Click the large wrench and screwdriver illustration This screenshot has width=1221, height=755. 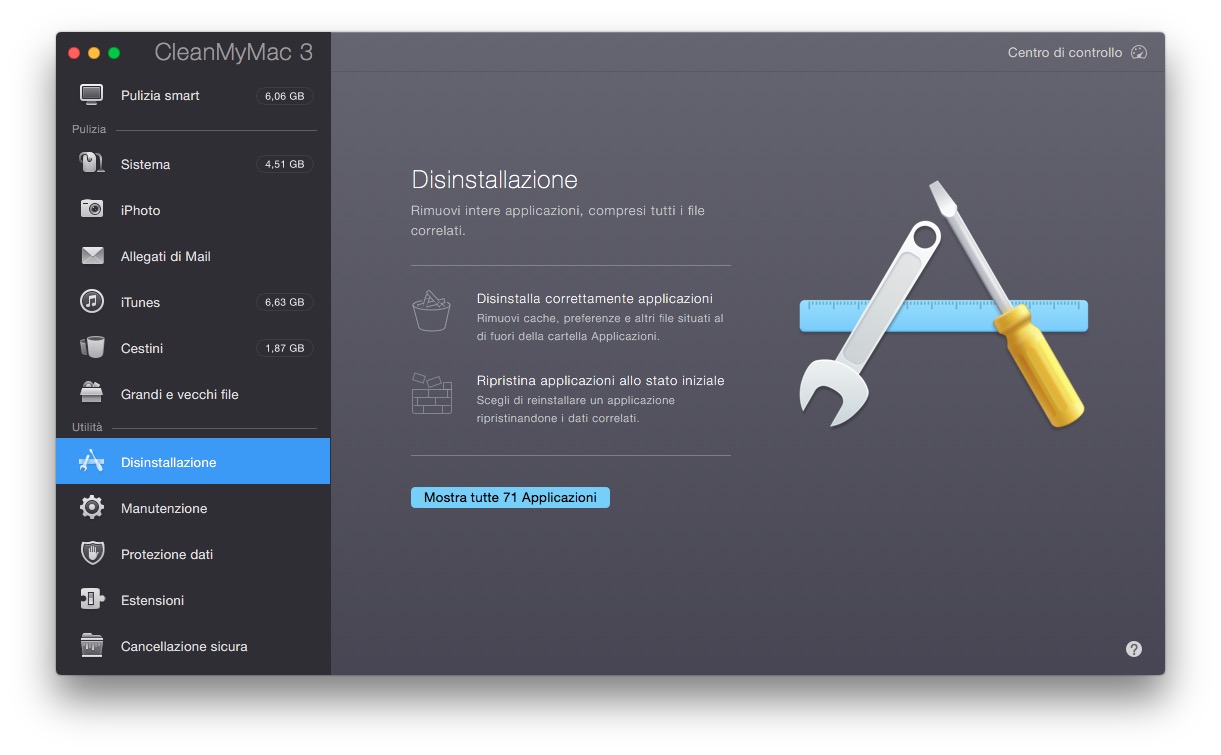click(943, 304)
